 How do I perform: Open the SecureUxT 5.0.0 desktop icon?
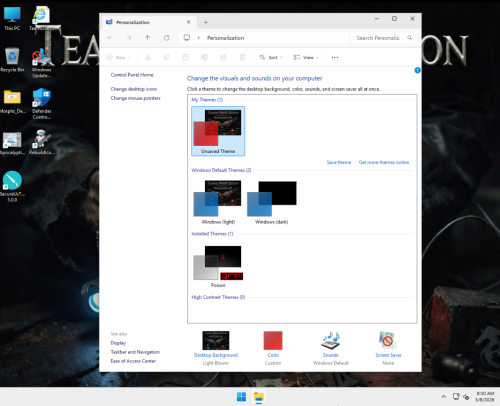(12, 186)
